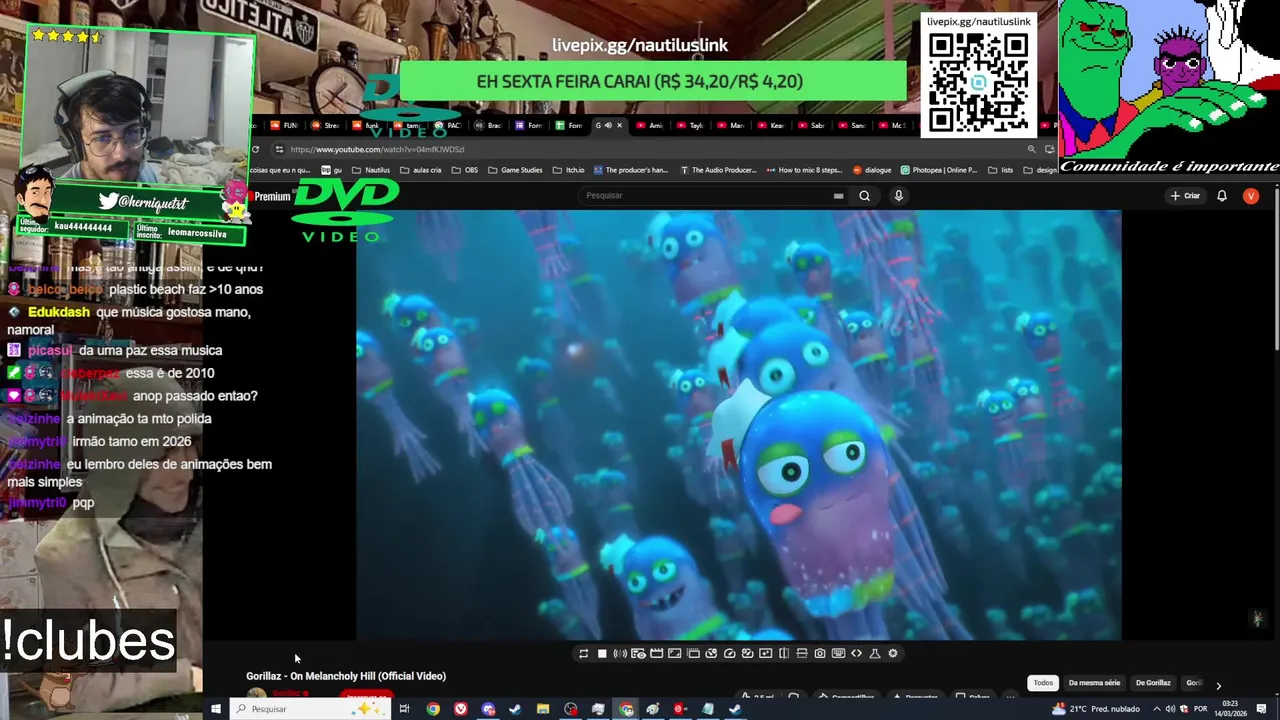This screenshot has width=1280, height=720.
Task: Open the dialogue bookmark
Action: coord(872,170)
